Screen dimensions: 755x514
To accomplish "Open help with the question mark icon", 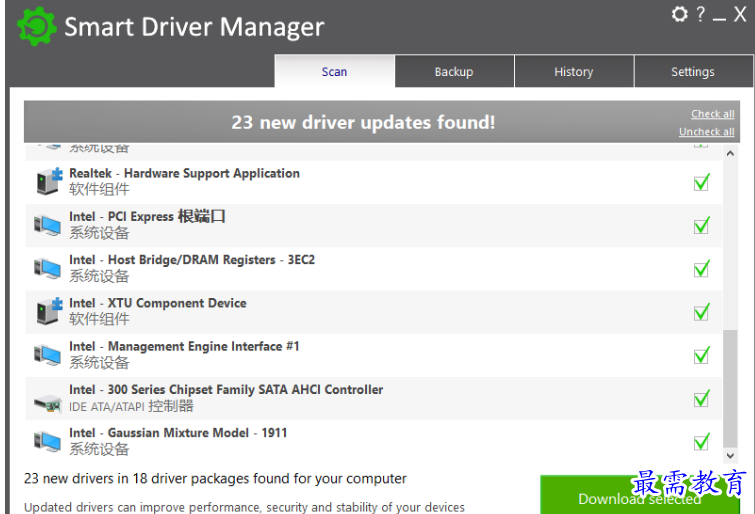I will [701, 13].
